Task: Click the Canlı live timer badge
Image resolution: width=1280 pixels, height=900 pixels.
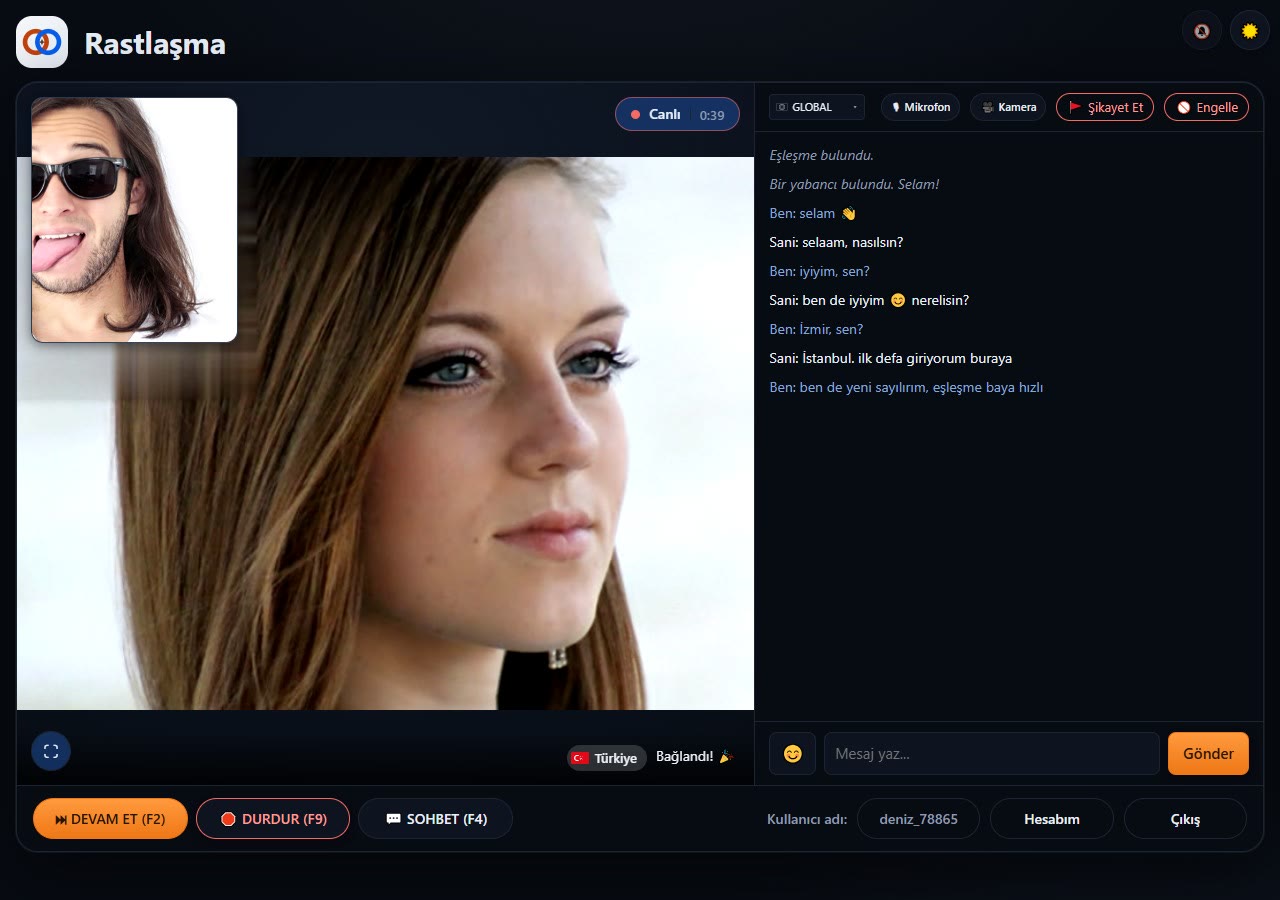Action: (677, 114)
